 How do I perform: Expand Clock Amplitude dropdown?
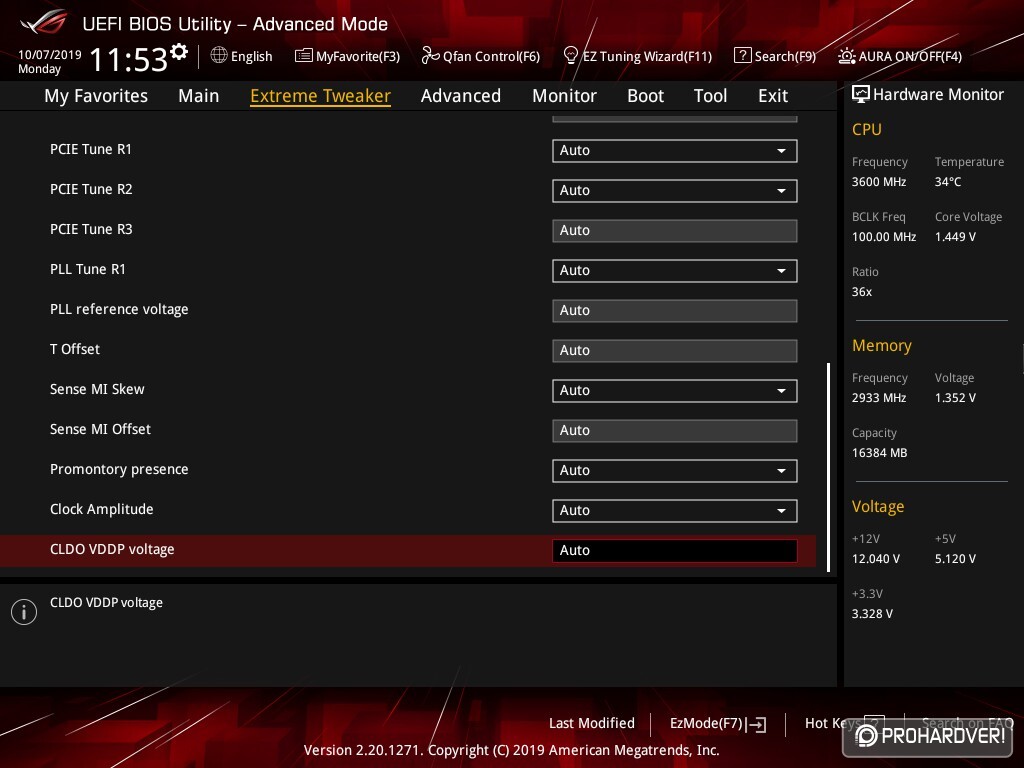pos(674,510)
